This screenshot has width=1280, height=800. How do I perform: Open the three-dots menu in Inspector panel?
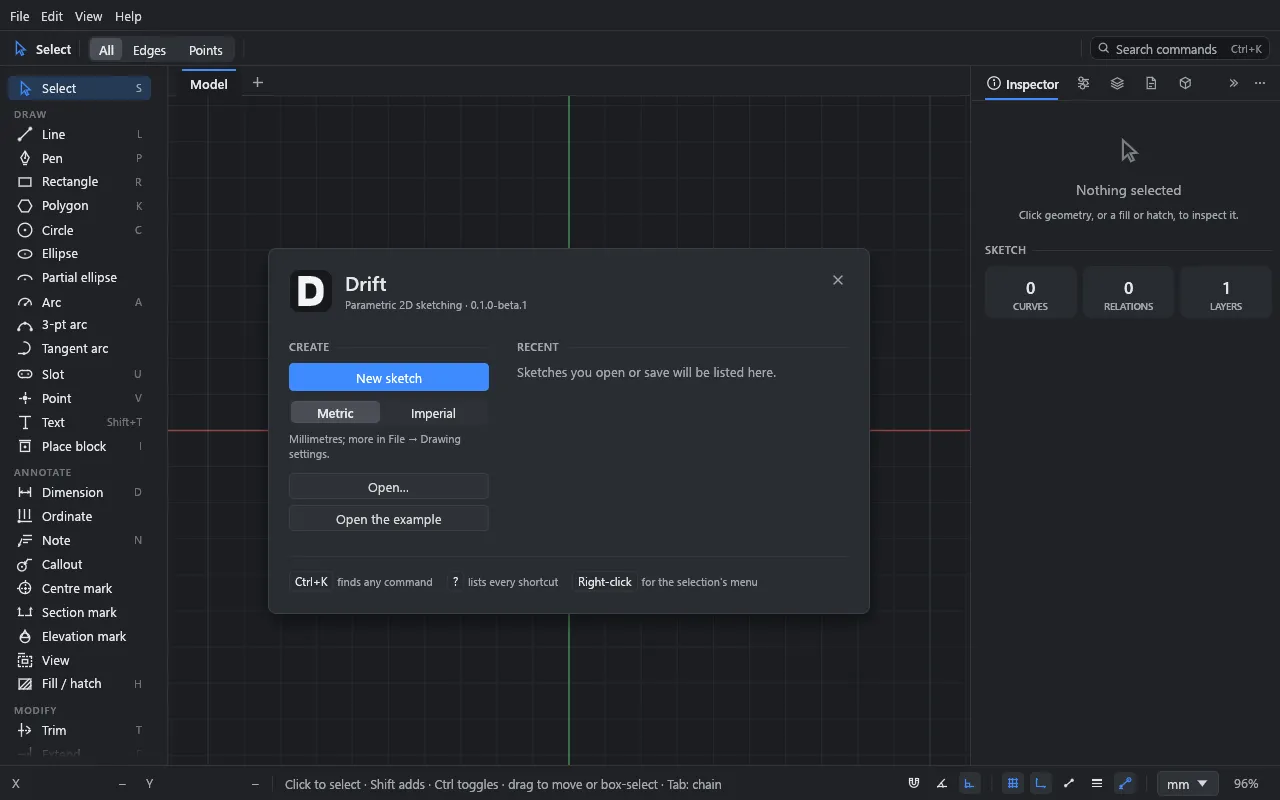tap(1260, 84)
